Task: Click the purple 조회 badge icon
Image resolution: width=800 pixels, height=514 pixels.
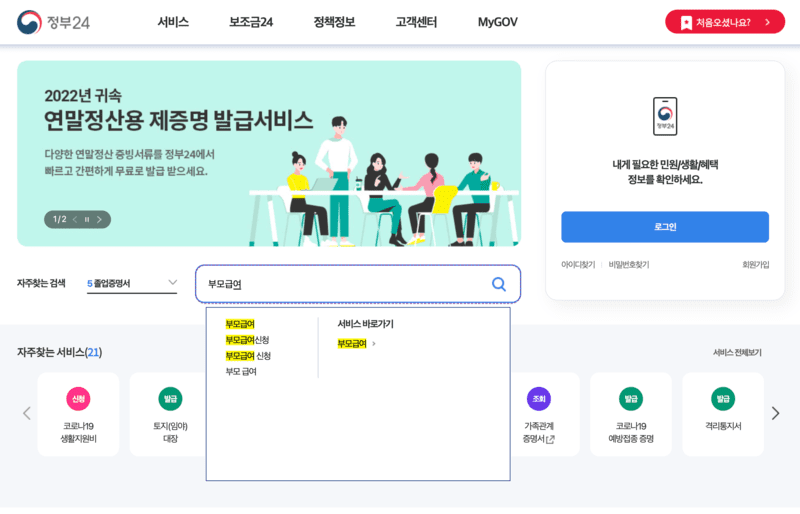Action: click(x=539, y=399)
